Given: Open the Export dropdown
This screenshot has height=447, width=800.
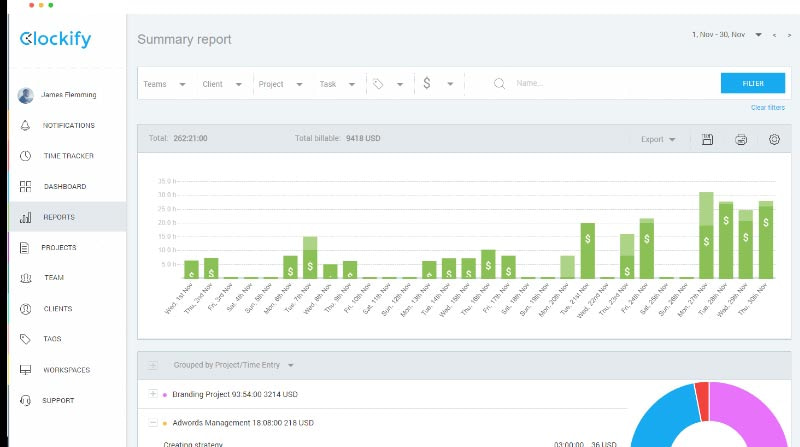Looking at the screenshot, I should (658, 139).
